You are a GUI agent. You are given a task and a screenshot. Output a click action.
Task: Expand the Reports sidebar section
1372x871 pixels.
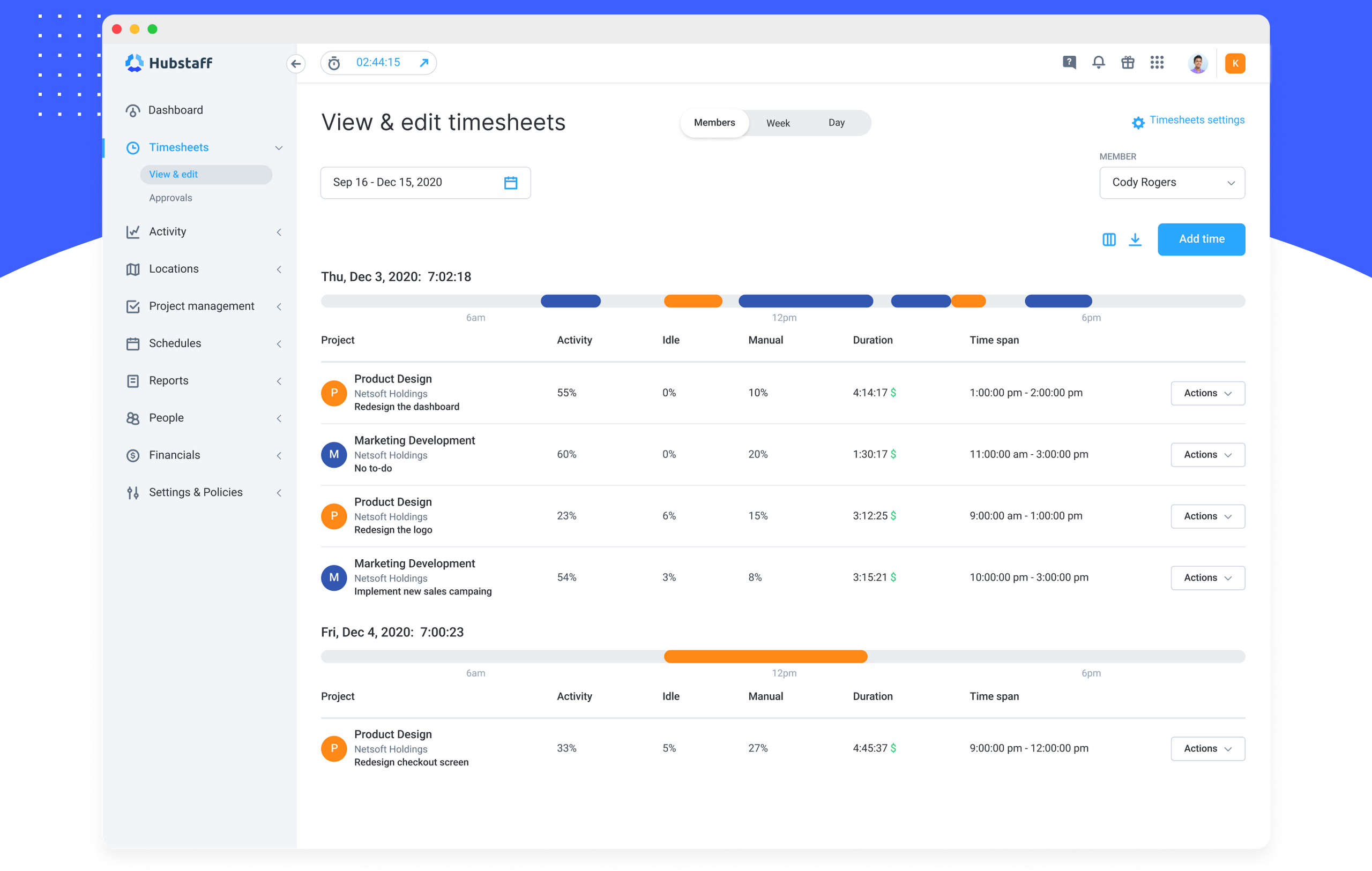click(x=169, y=380)
